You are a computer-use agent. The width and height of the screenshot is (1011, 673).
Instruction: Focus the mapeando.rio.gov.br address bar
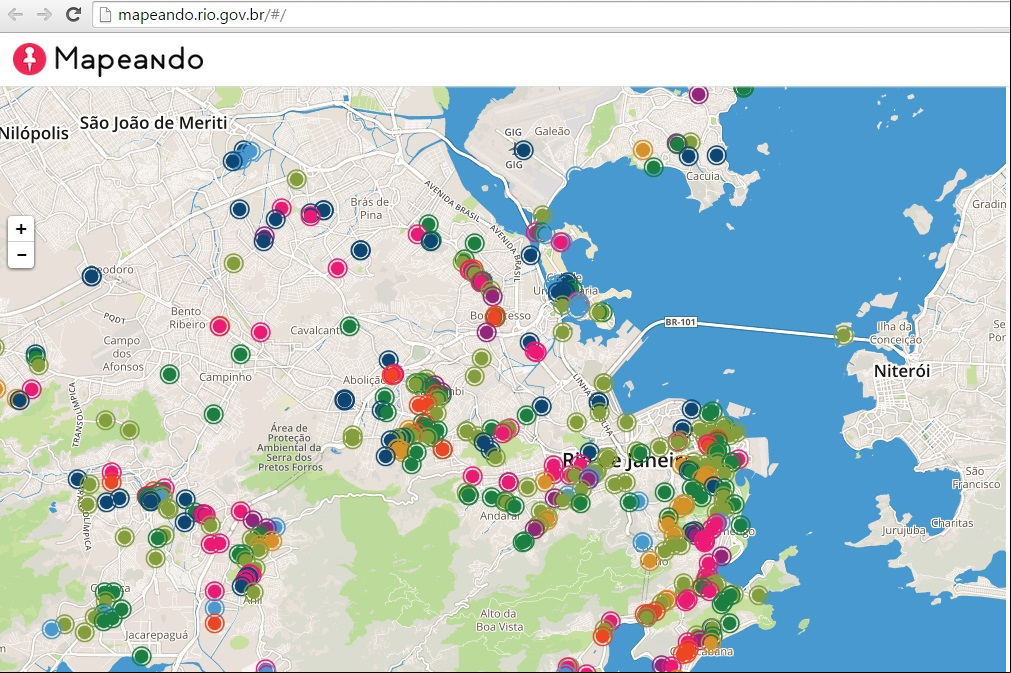tap(551, 14)
